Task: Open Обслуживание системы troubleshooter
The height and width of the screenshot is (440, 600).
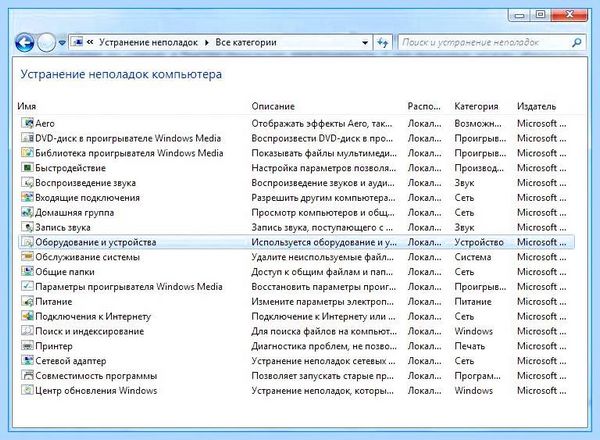Action: [x=87, y=257]
